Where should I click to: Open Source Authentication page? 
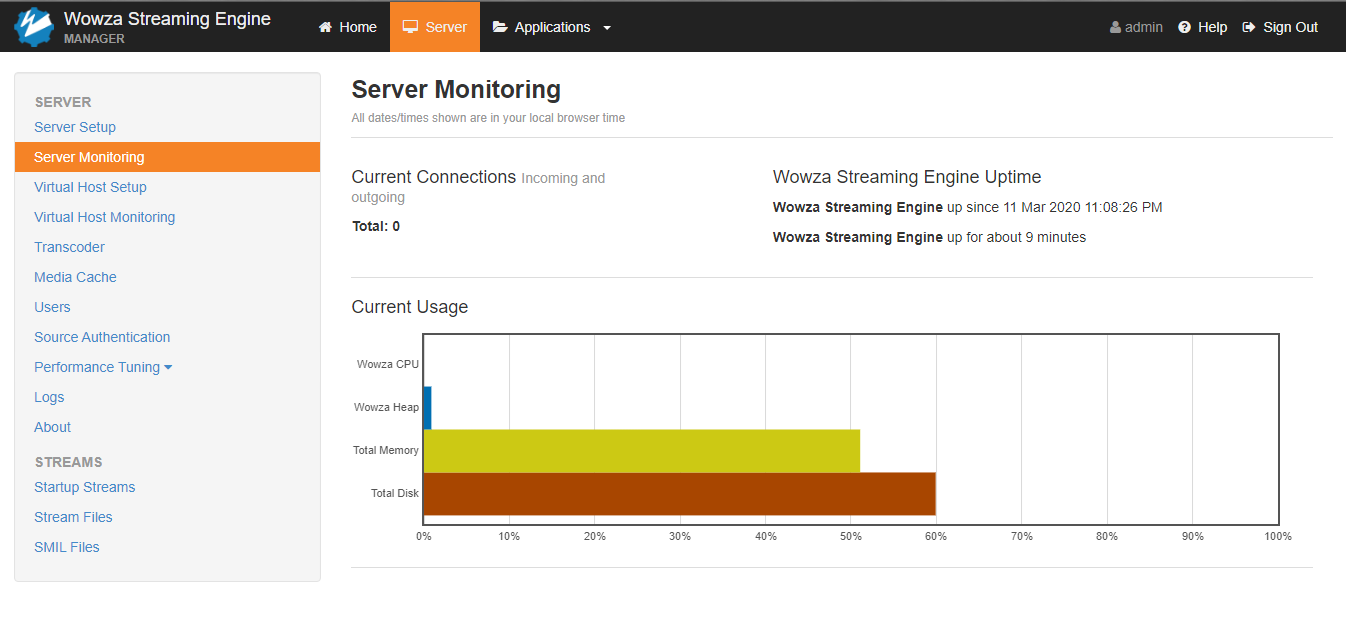point(102,337)
